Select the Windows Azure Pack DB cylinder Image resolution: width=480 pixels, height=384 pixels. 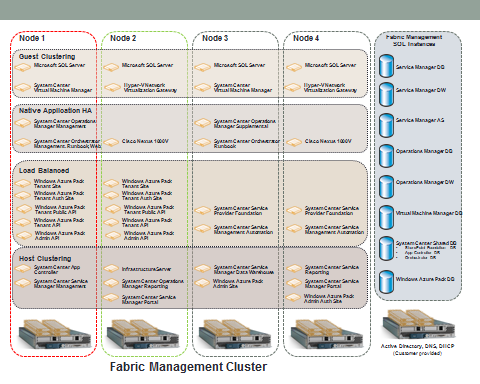click(x=386, y=282)
